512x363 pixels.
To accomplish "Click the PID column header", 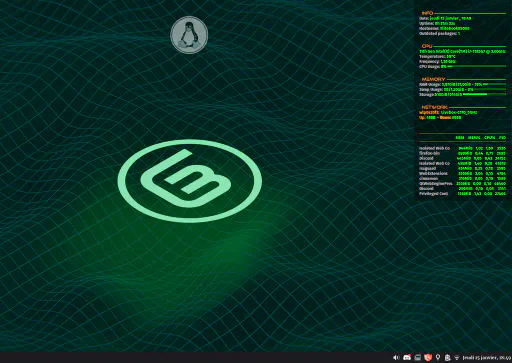I will coord(502,138).
